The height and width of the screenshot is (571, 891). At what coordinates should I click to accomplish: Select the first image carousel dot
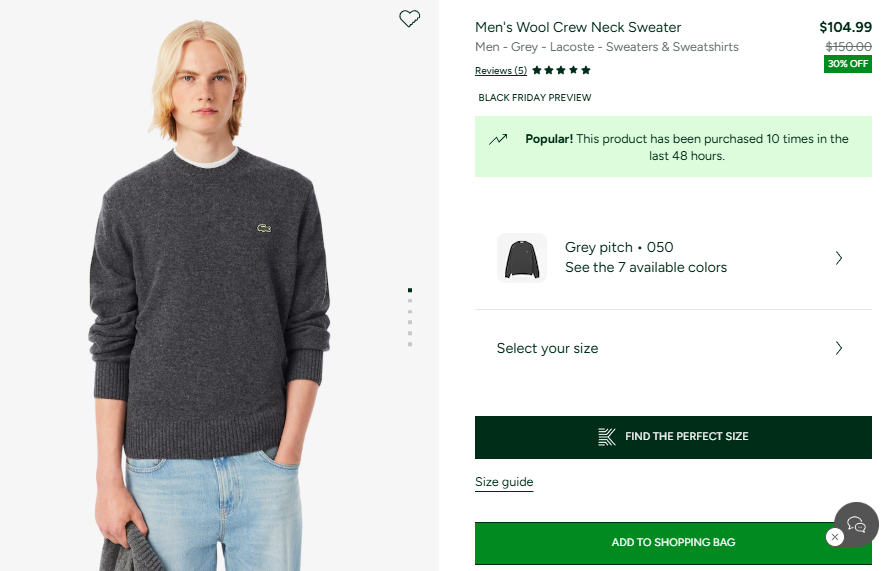(x=410, y=290)
